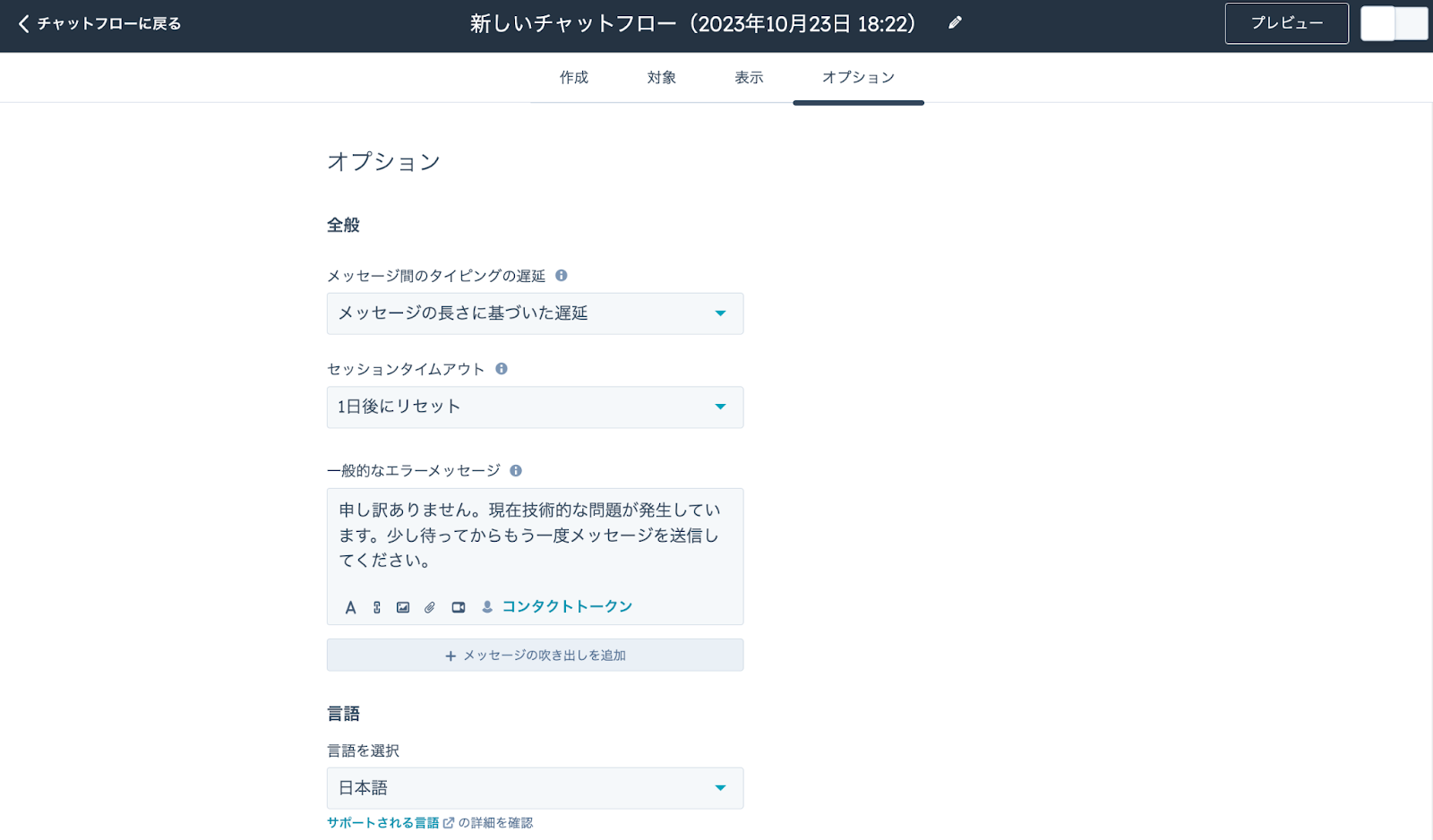This screenshot has height=840, width=1433.
Task: Show info for セッションタイムアウト
Action: click(502, 369)
